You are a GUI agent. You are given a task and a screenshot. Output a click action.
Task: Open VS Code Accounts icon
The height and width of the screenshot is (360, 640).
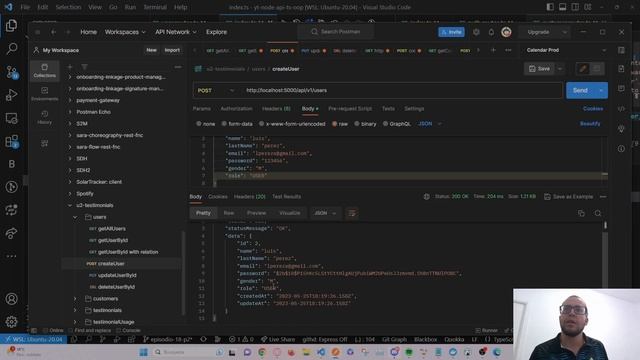(11, 299)
